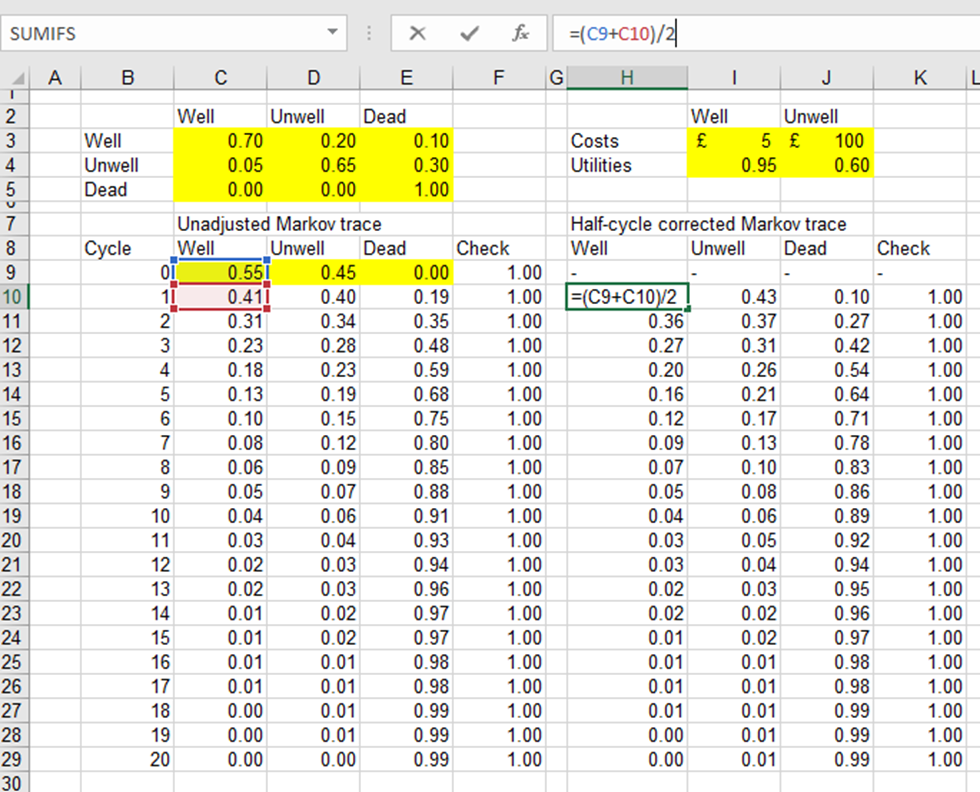Click the 'Half-cycle corrected Markov trace' heading

pyautogui.click(x=627, y=223)
